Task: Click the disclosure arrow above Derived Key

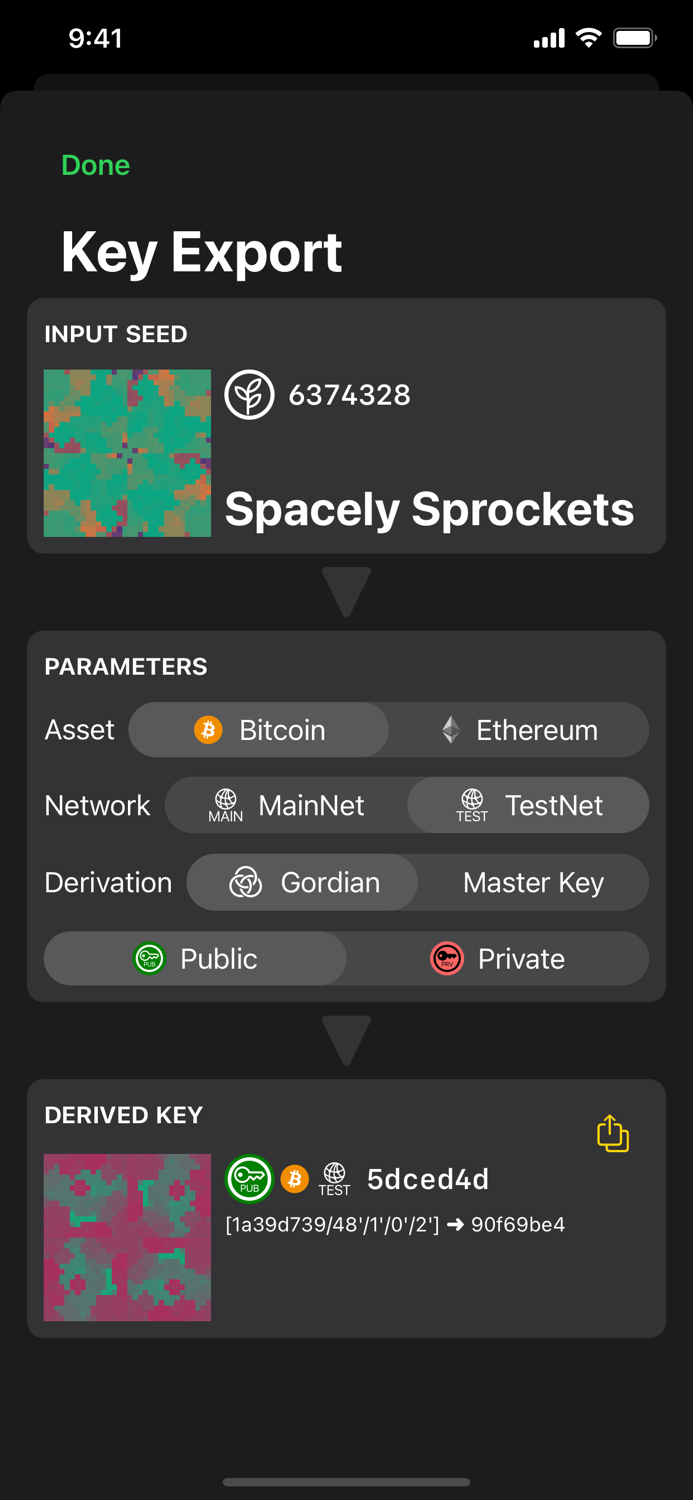Action: [346, 1040]
